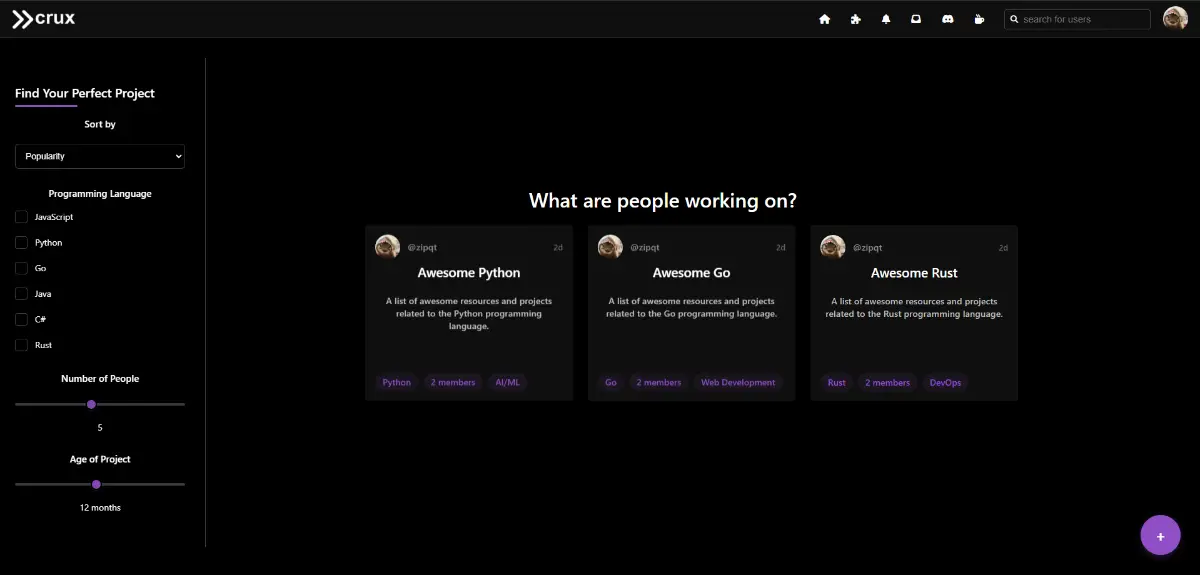Open the notifications bell
Viewport: 1200px width, 575px height.
point(885,19)
